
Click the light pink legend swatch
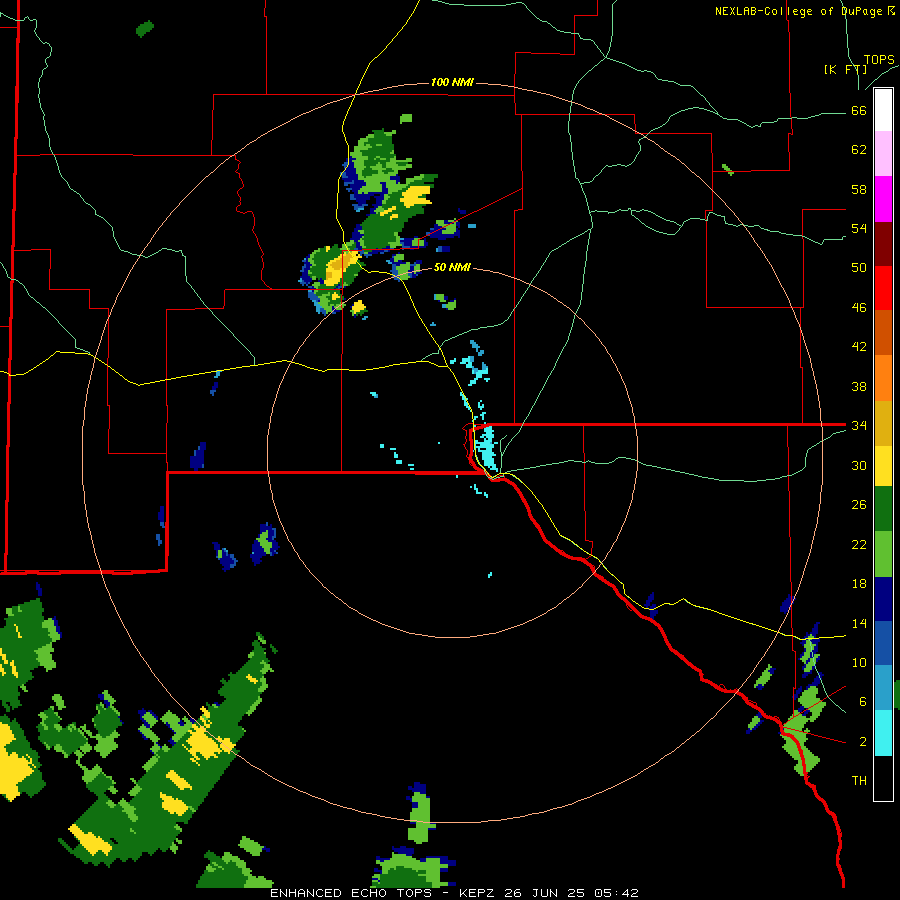[x=883, y=154]
